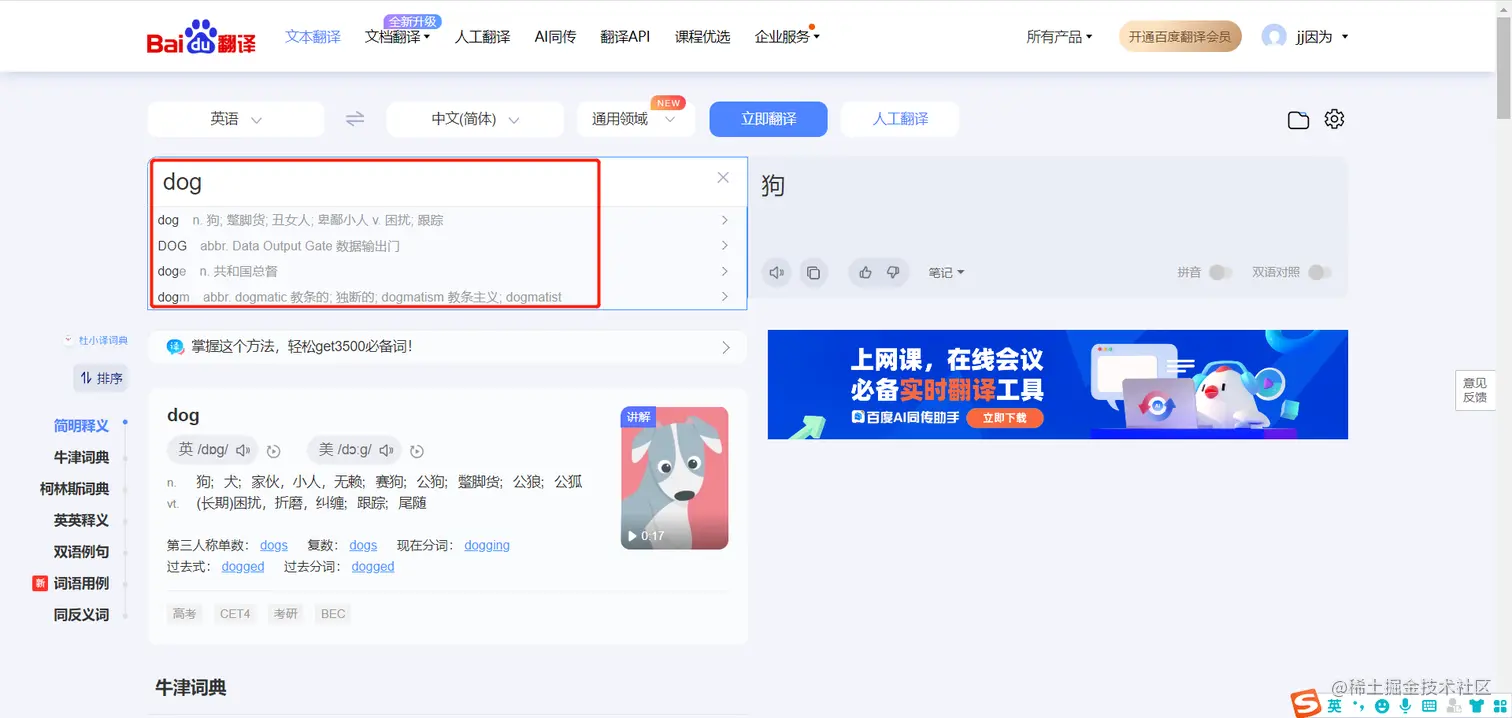Click the 上网课 AI同传助手 banner ad
Screen dimensions: 1512x718
1058,384
